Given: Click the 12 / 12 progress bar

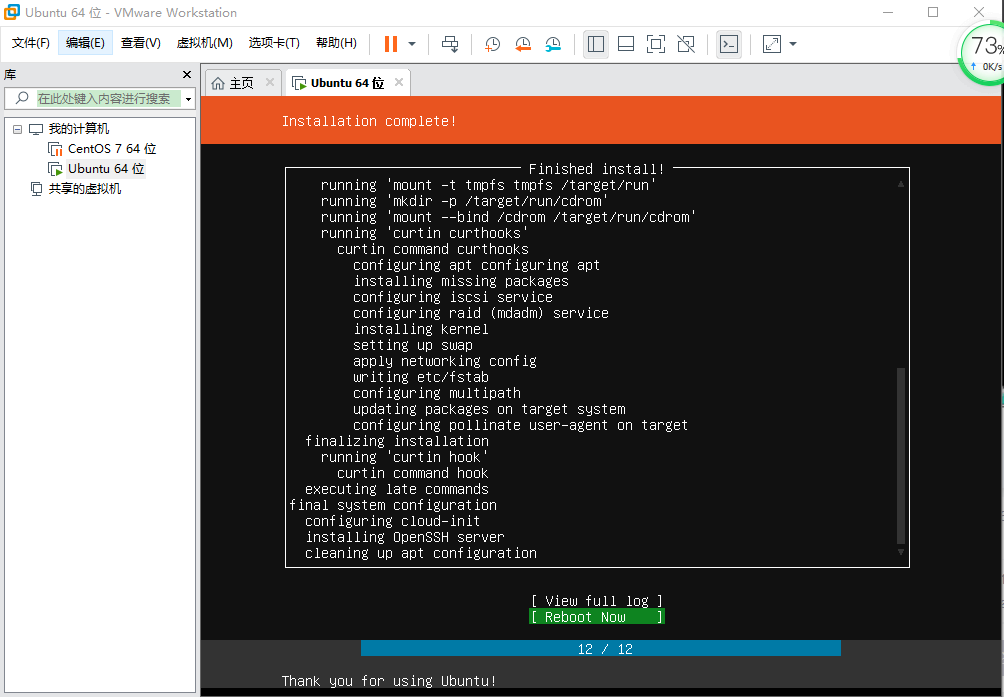Looking at the screenshot, I should click(601, 649).
